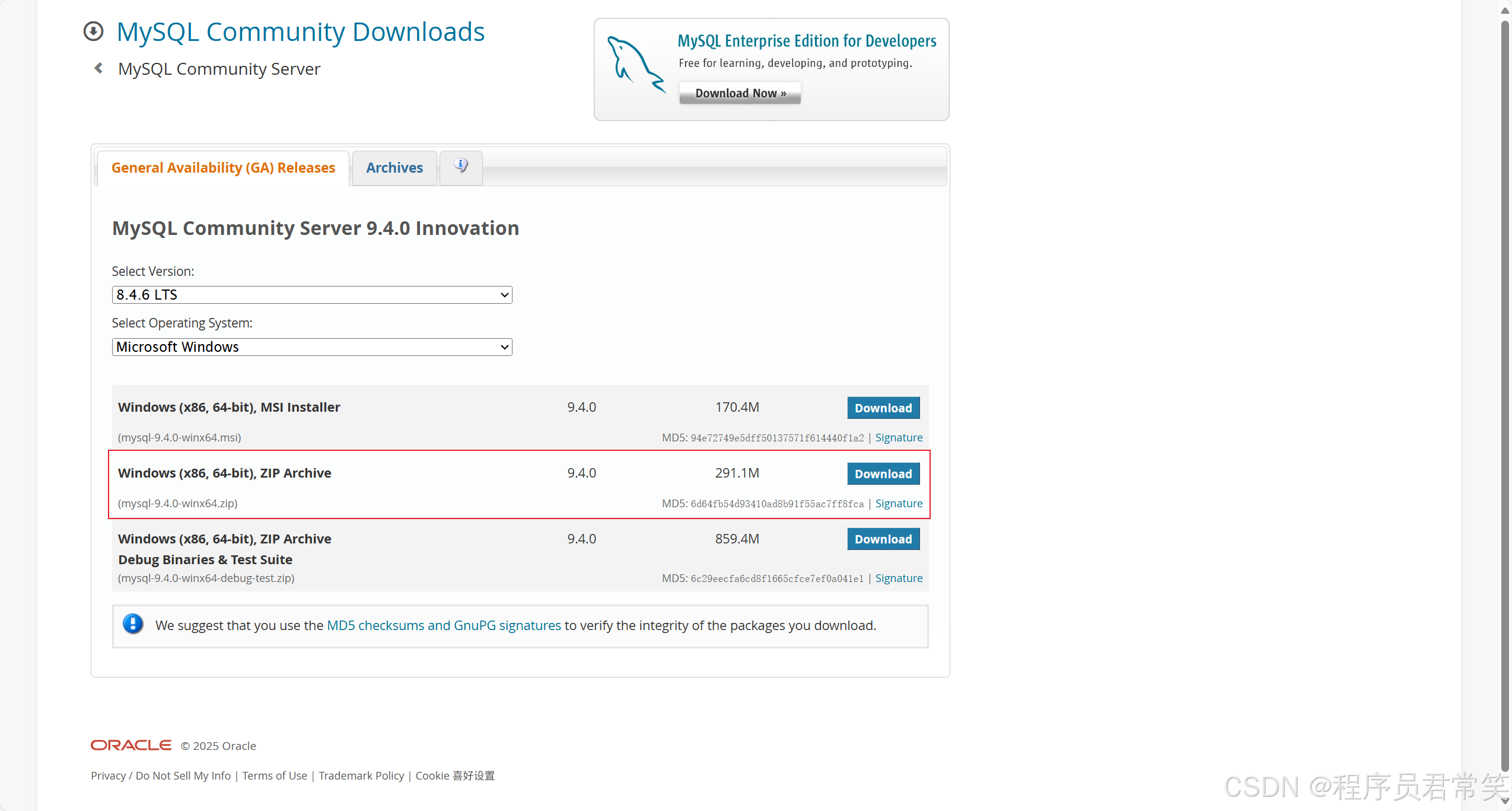Viewport: 1512px width, 811px height.
Task: Open MySQL Enterprise Edition for Developers link
Action: pos(807,40)
